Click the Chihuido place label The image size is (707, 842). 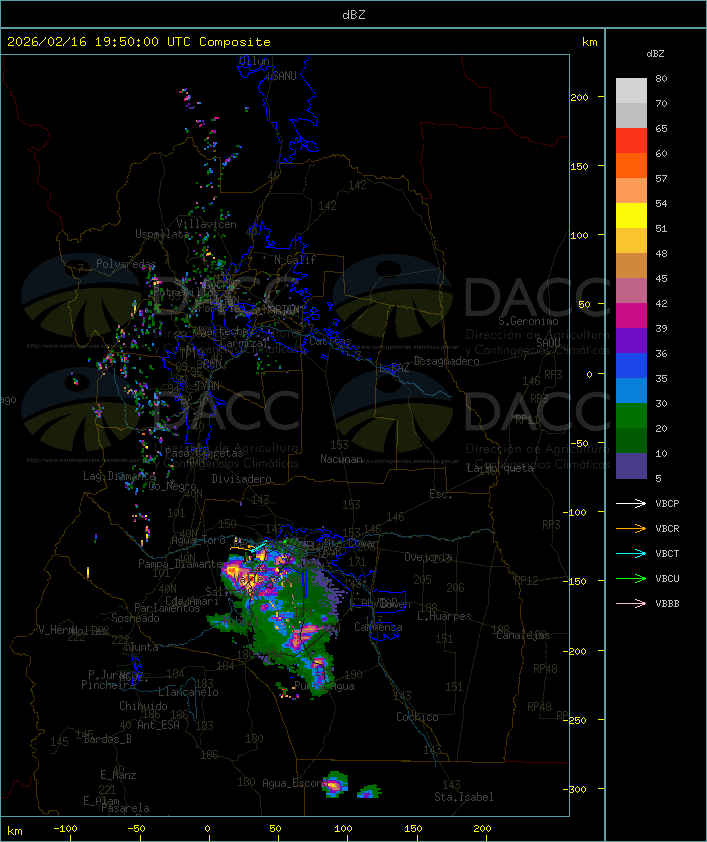tap(143, 706)
